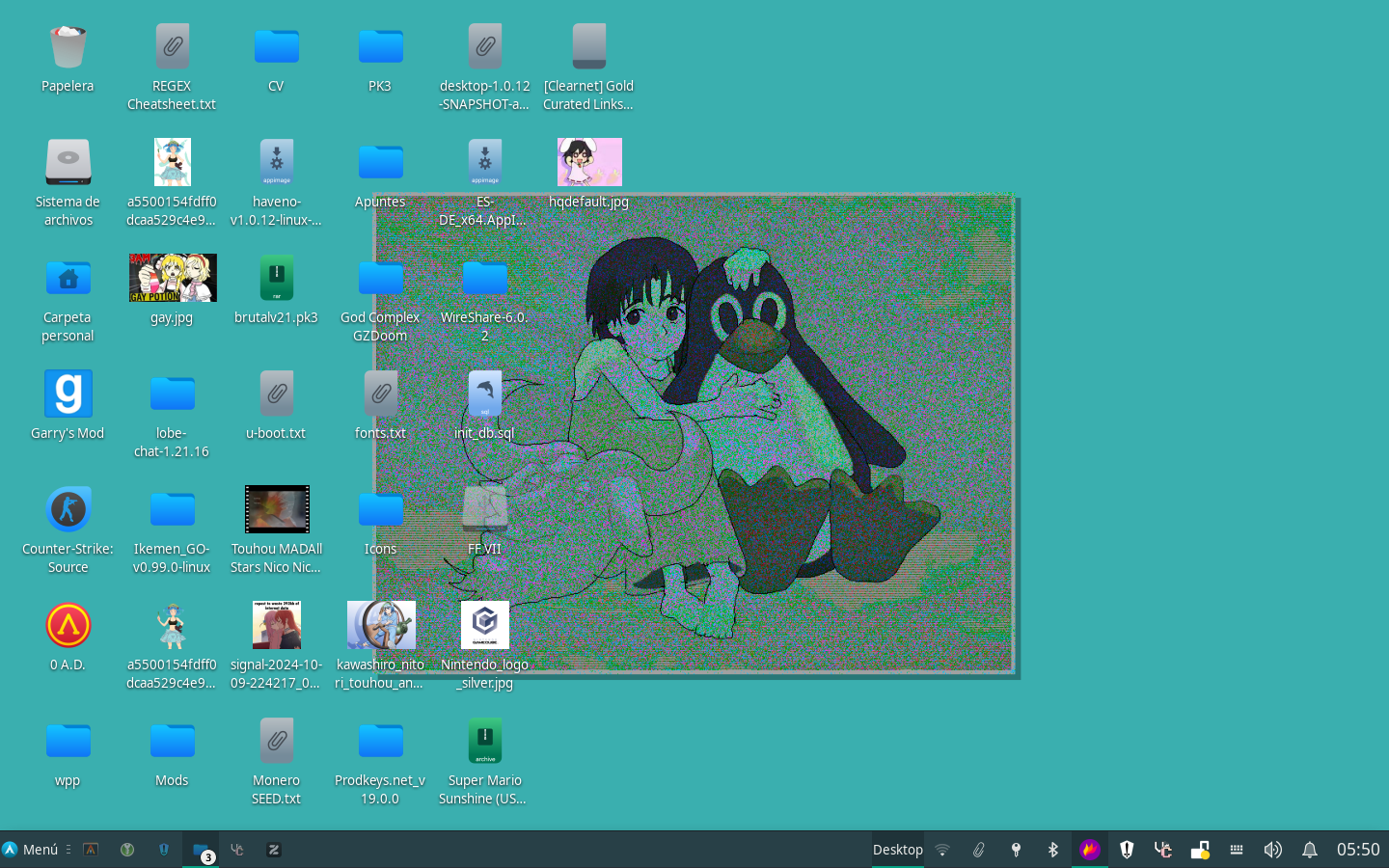Select the FF VII desktop icon

[x=484, y=509]
